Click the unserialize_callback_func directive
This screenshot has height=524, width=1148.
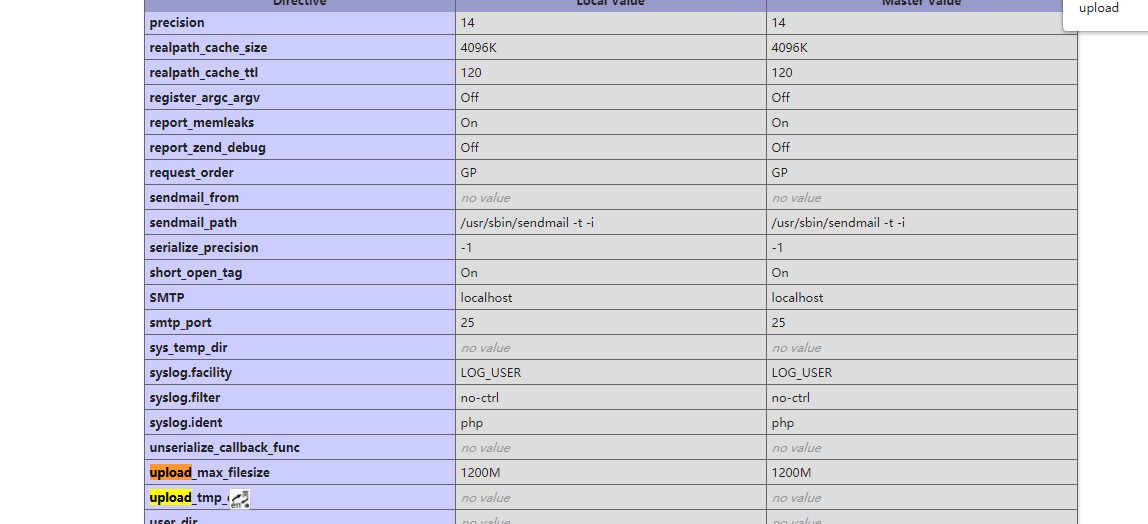224,447
